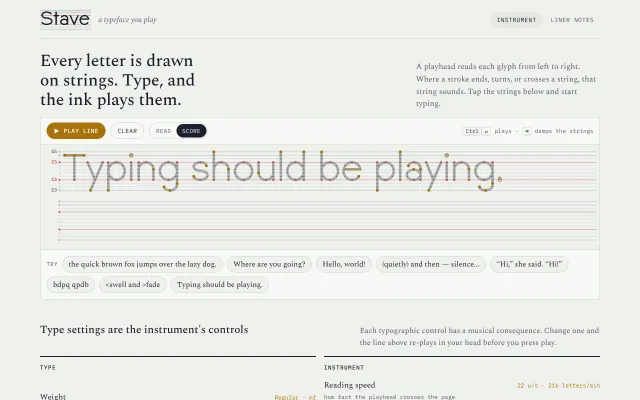Screen dimensions: 640x400
Task: Pick the "(quietly) and then — silence" sample
Action: [431, 264]
